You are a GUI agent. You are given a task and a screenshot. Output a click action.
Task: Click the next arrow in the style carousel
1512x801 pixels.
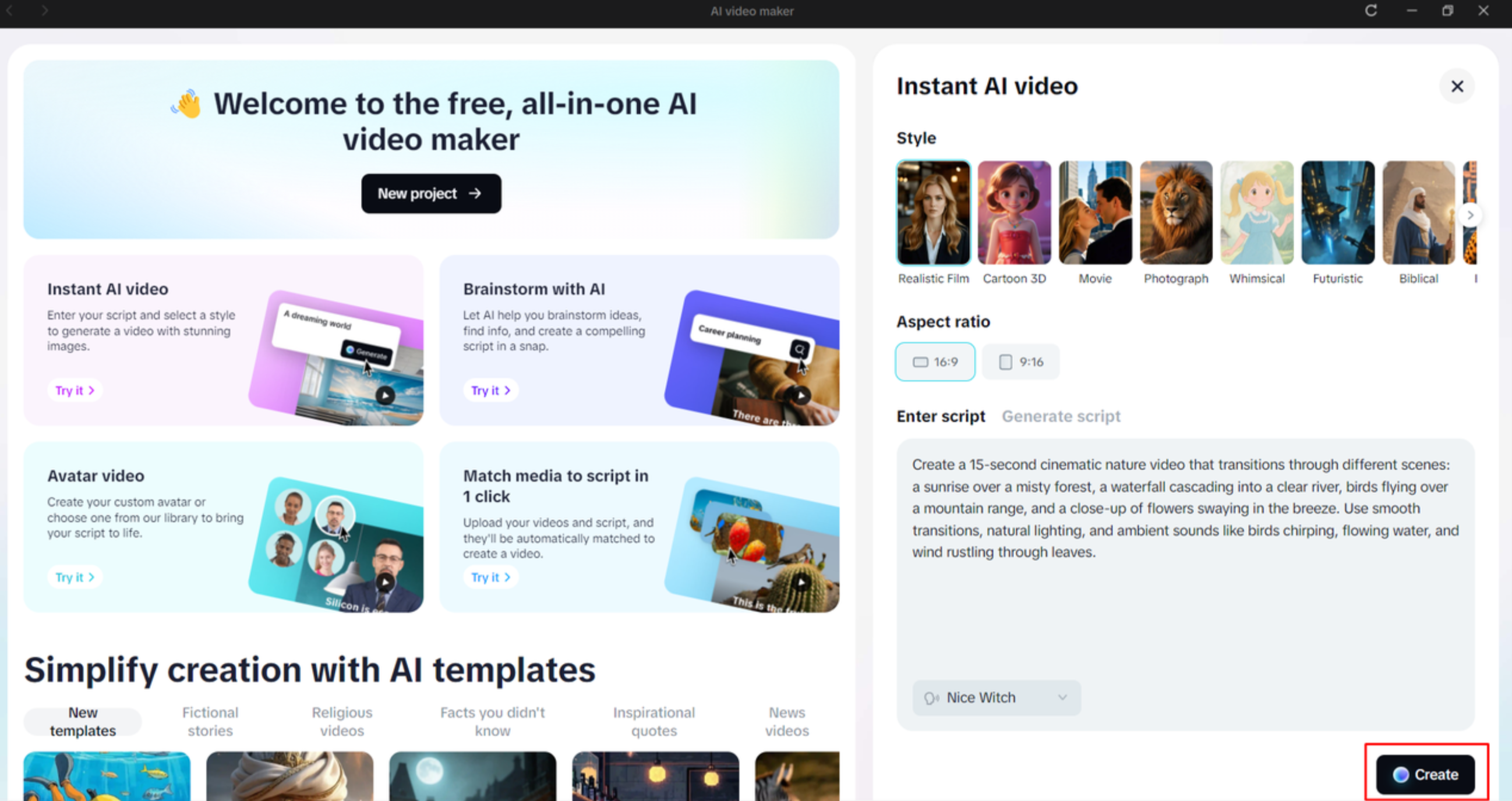[x=1469, y=215]
